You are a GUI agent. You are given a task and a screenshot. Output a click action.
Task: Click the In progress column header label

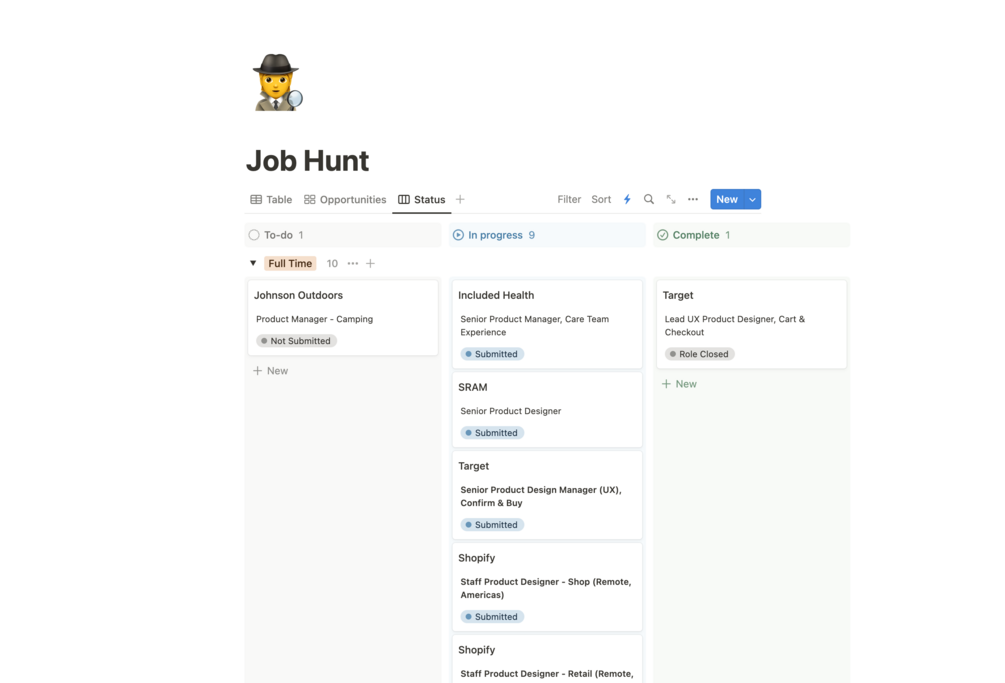[495, 235]
